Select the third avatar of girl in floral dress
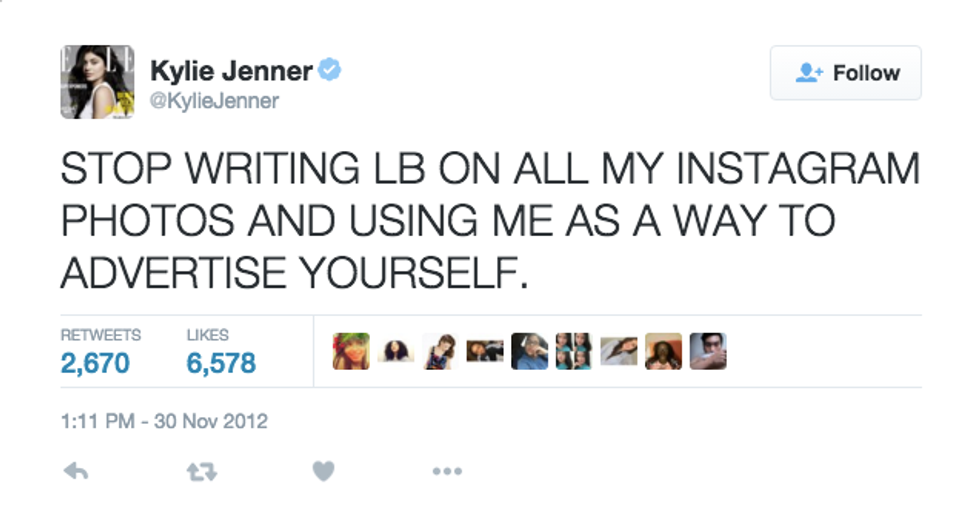Image resolution: width=980 pixels, height=529 pixels. pos(440,351)
